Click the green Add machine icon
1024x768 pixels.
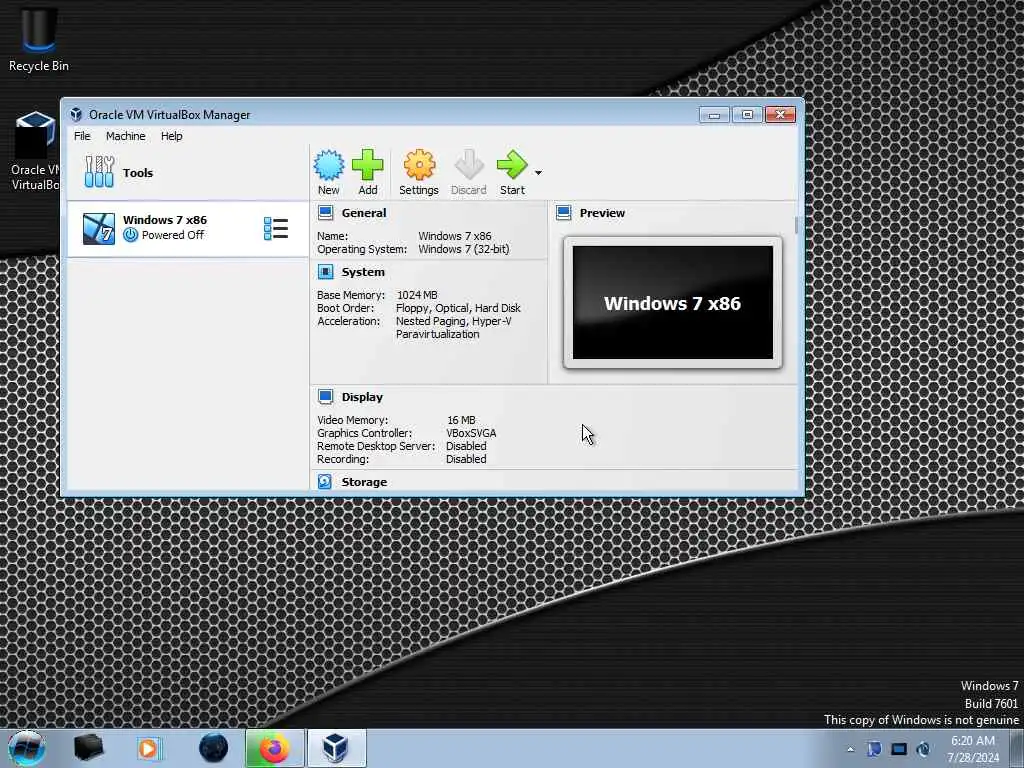[x=368, y=165]
